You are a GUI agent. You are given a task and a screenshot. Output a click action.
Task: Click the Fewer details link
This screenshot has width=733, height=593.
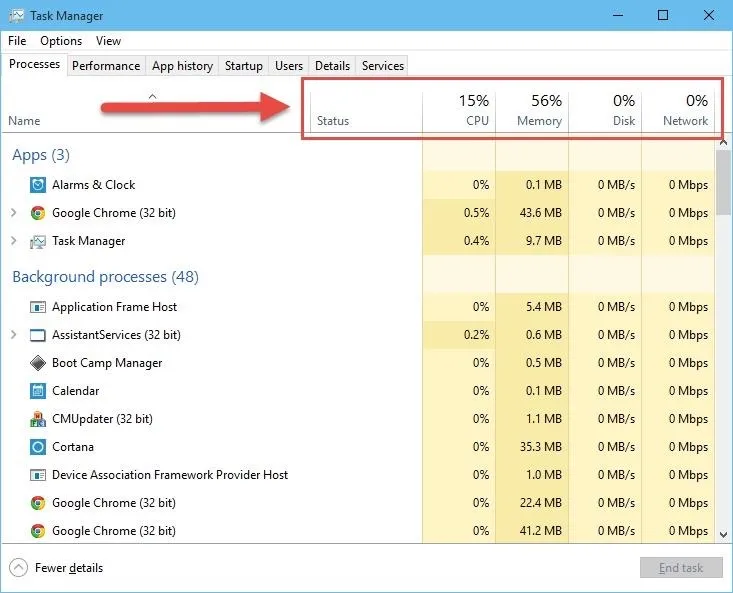[x=69, y=568]
